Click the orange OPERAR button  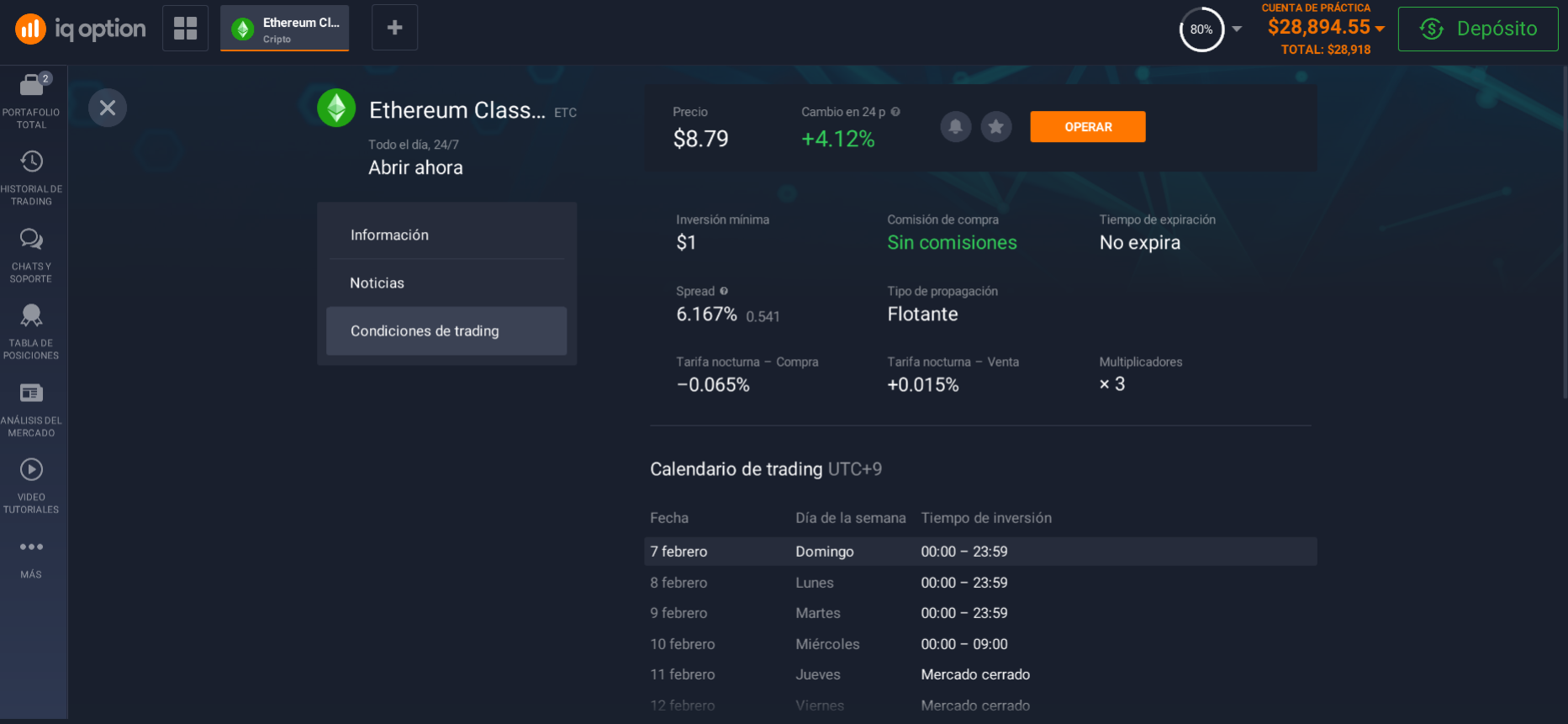(x=1088, y=127)
